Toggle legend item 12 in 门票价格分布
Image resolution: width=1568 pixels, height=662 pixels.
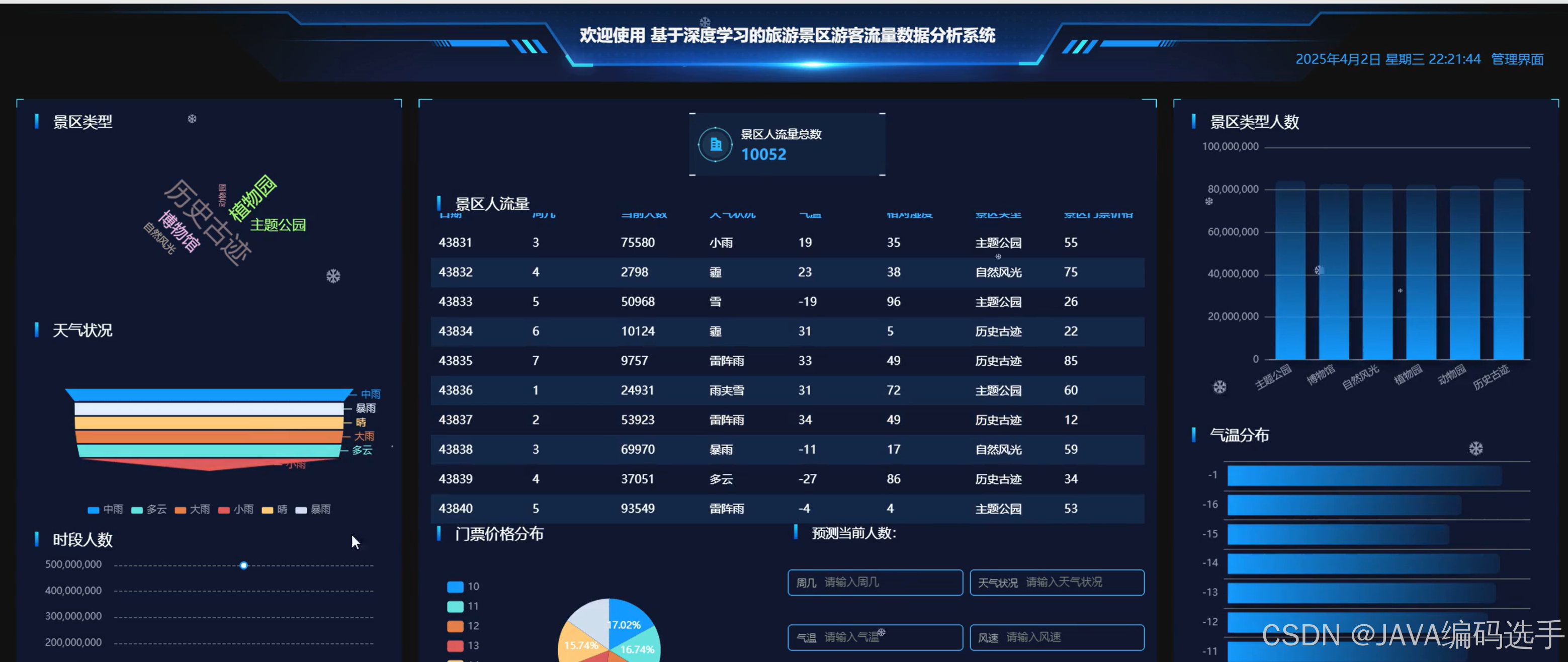(463, 625)
